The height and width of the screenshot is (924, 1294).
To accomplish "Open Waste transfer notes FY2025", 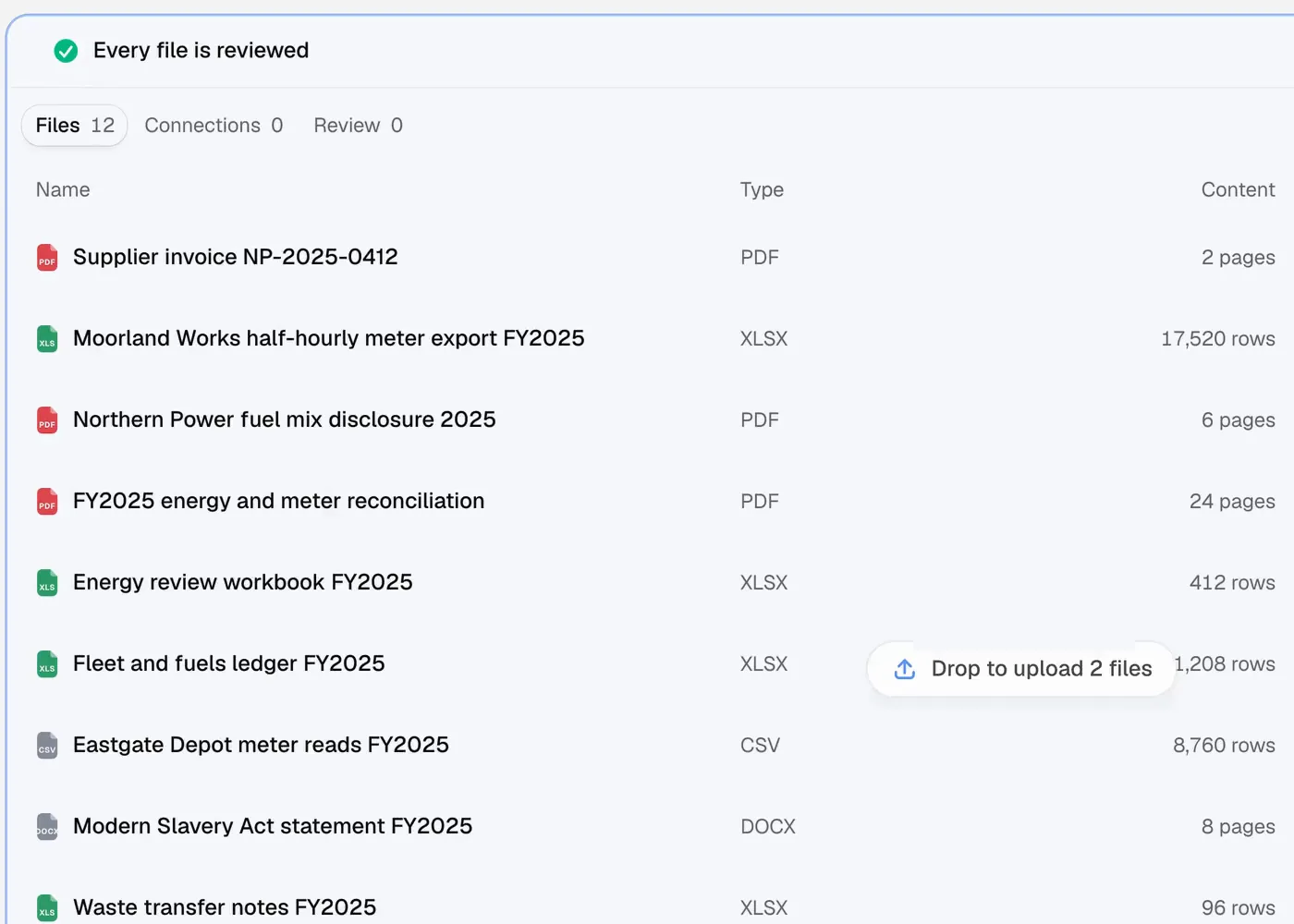I will click(x=225, y=907).
